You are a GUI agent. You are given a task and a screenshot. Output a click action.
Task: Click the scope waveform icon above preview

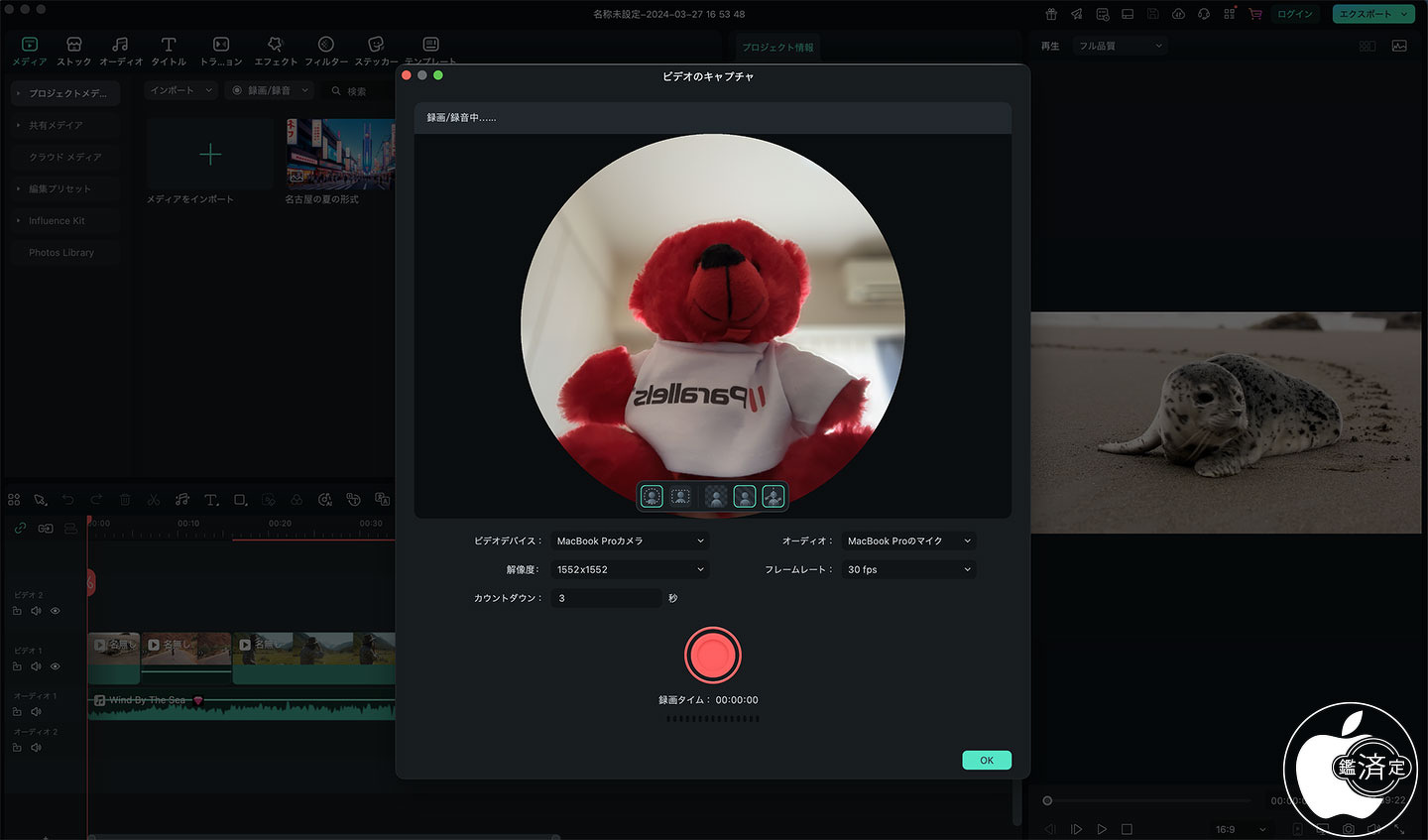coord(1399,46)
